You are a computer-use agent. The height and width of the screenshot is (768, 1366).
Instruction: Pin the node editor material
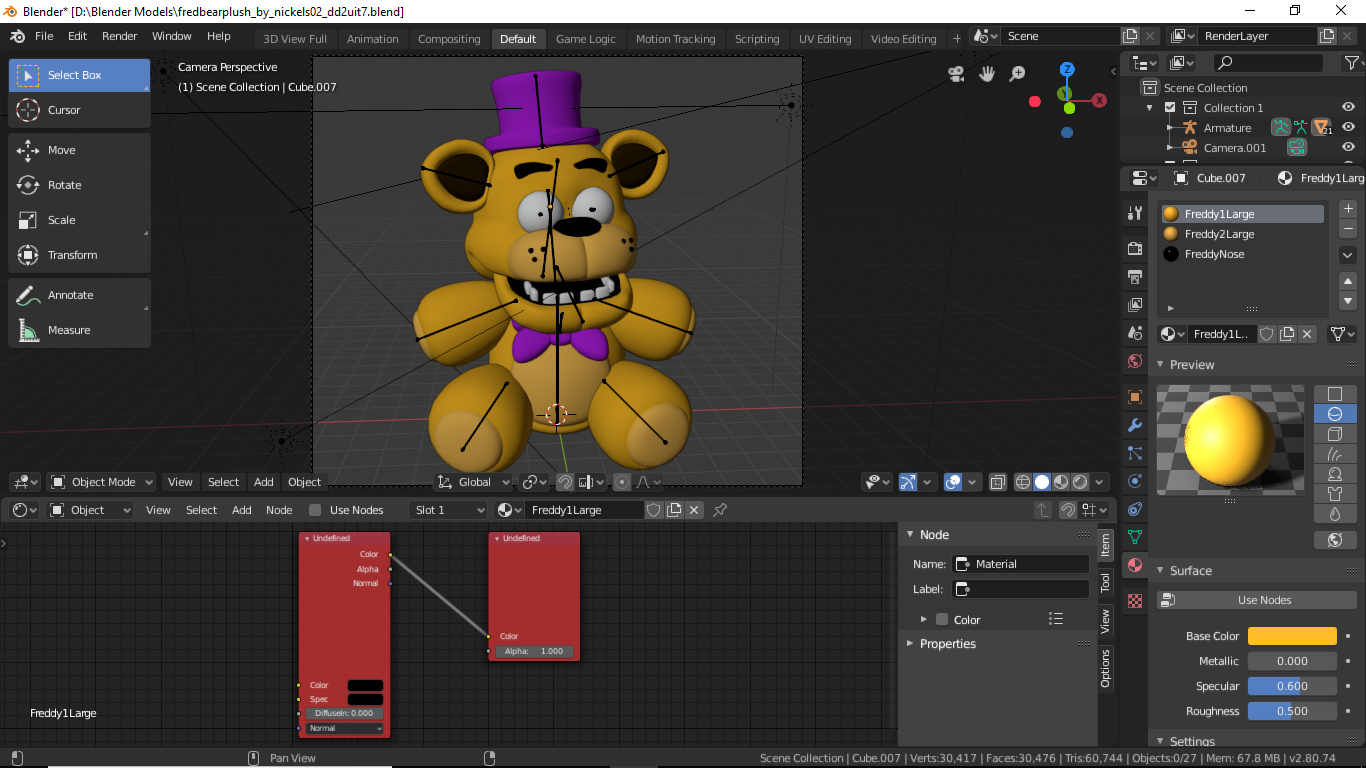(x=719, y=510)
